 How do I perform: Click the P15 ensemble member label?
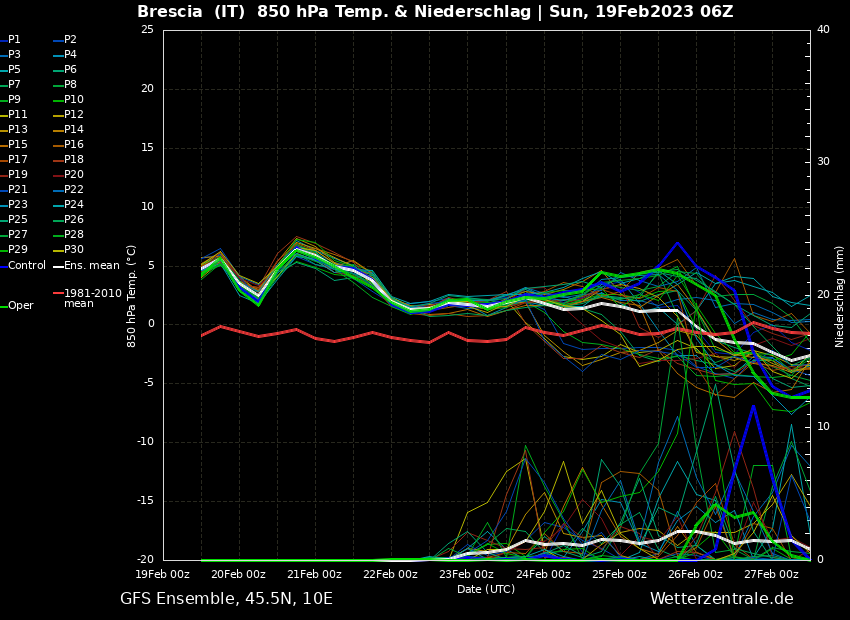click(17, 145)
